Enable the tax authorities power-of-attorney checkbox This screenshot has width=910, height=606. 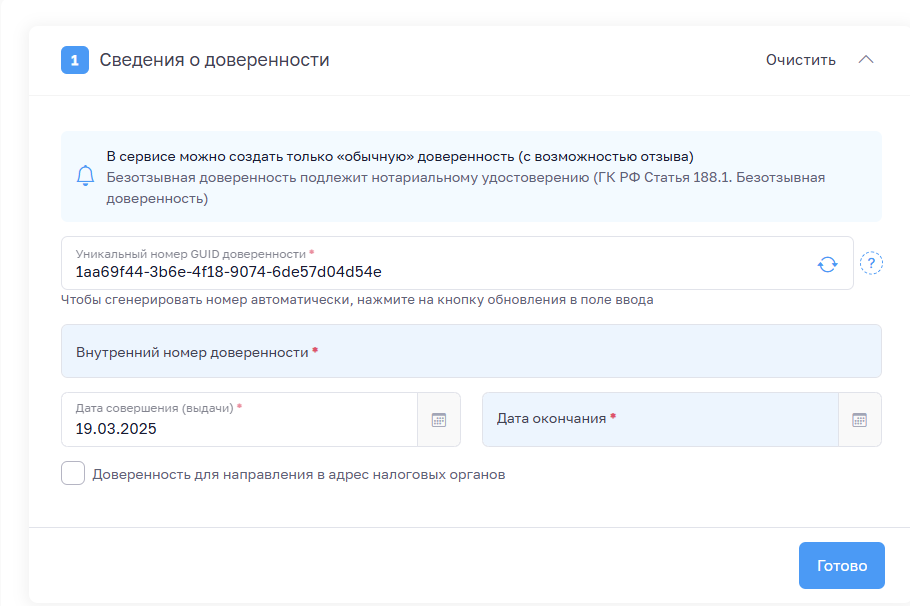pyautogui.click(x=73, y=474)
